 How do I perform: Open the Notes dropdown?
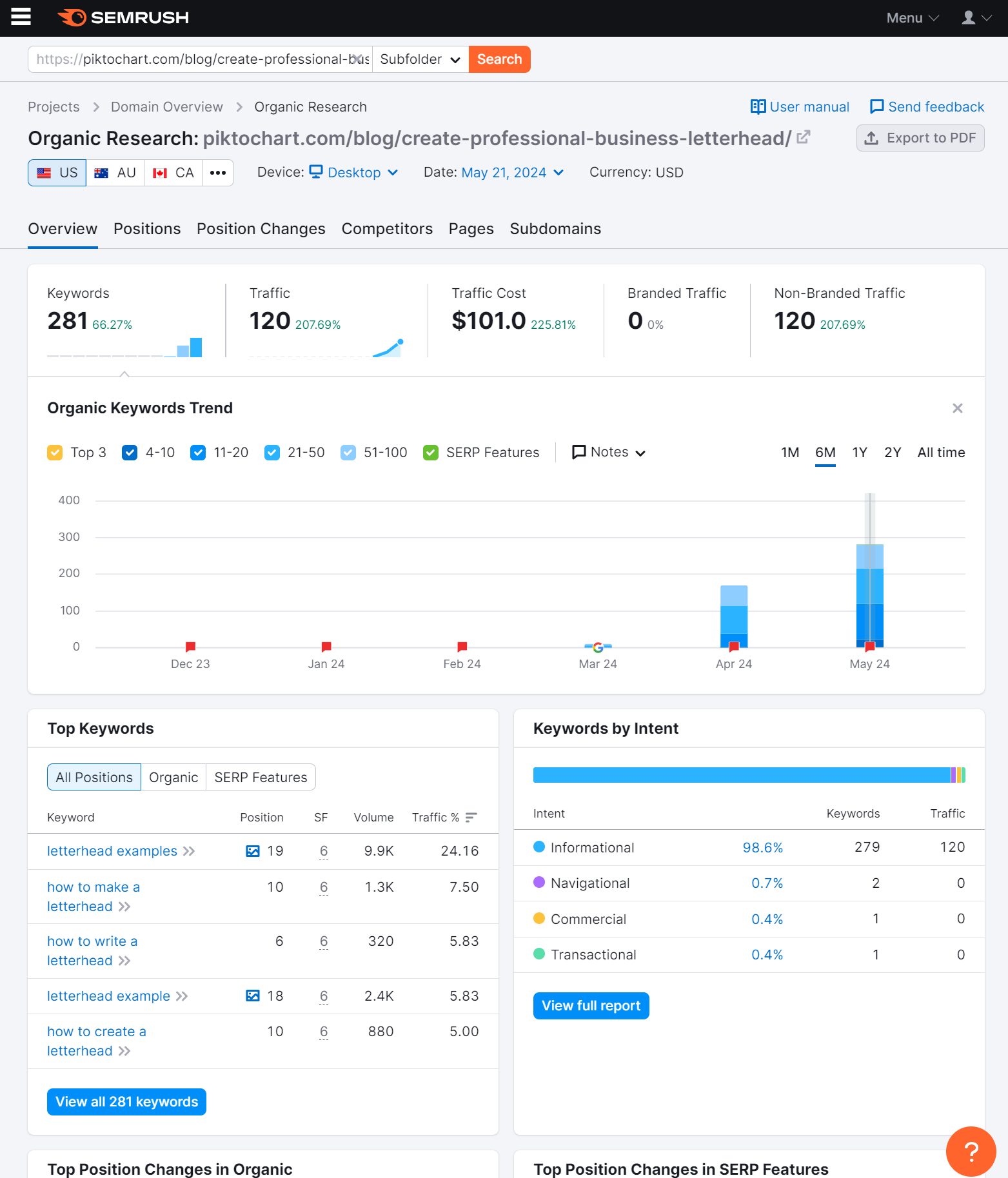pyautogui.click(x=609, y=453)
